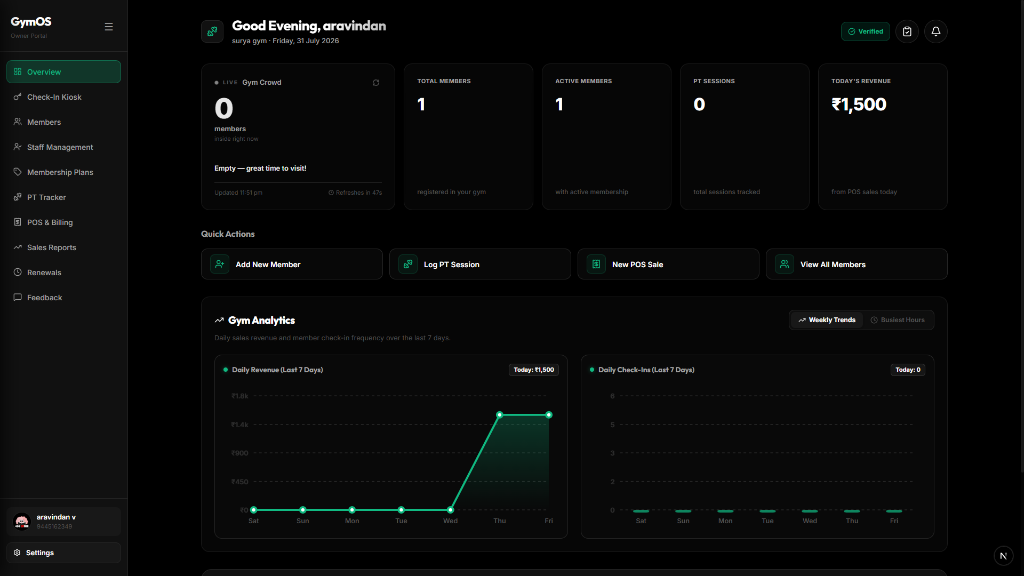Click the Feedback speech bubble icon

pos(18,297)
